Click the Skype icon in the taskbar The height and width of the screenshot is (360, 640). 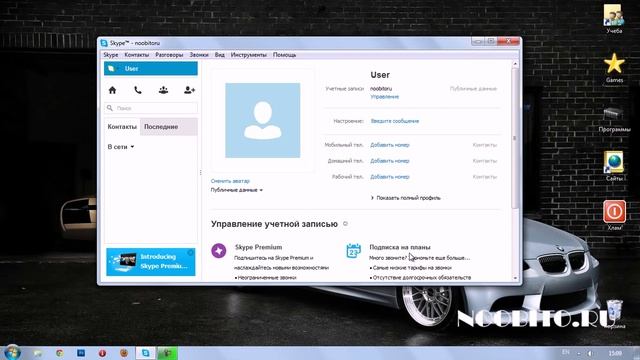[x=145, y=353]
